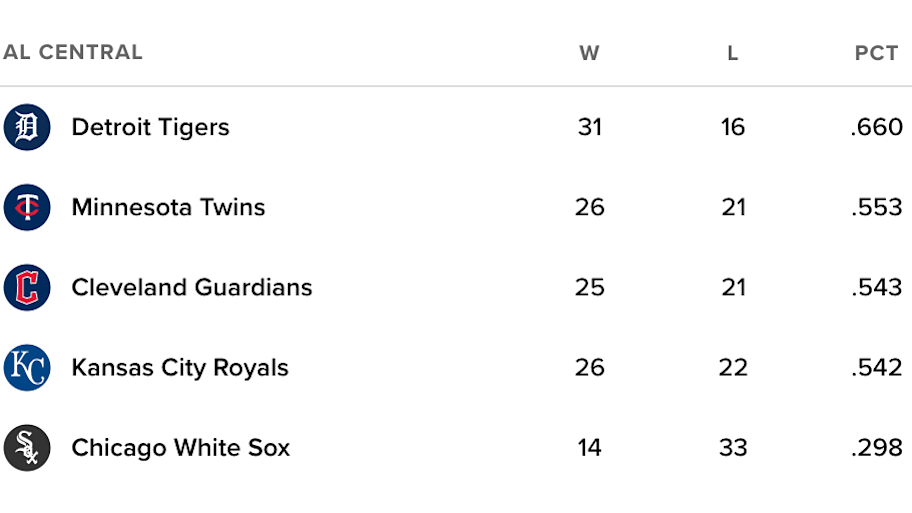
Task: Click Detroit Tigers win total 31
Action: 590,127
